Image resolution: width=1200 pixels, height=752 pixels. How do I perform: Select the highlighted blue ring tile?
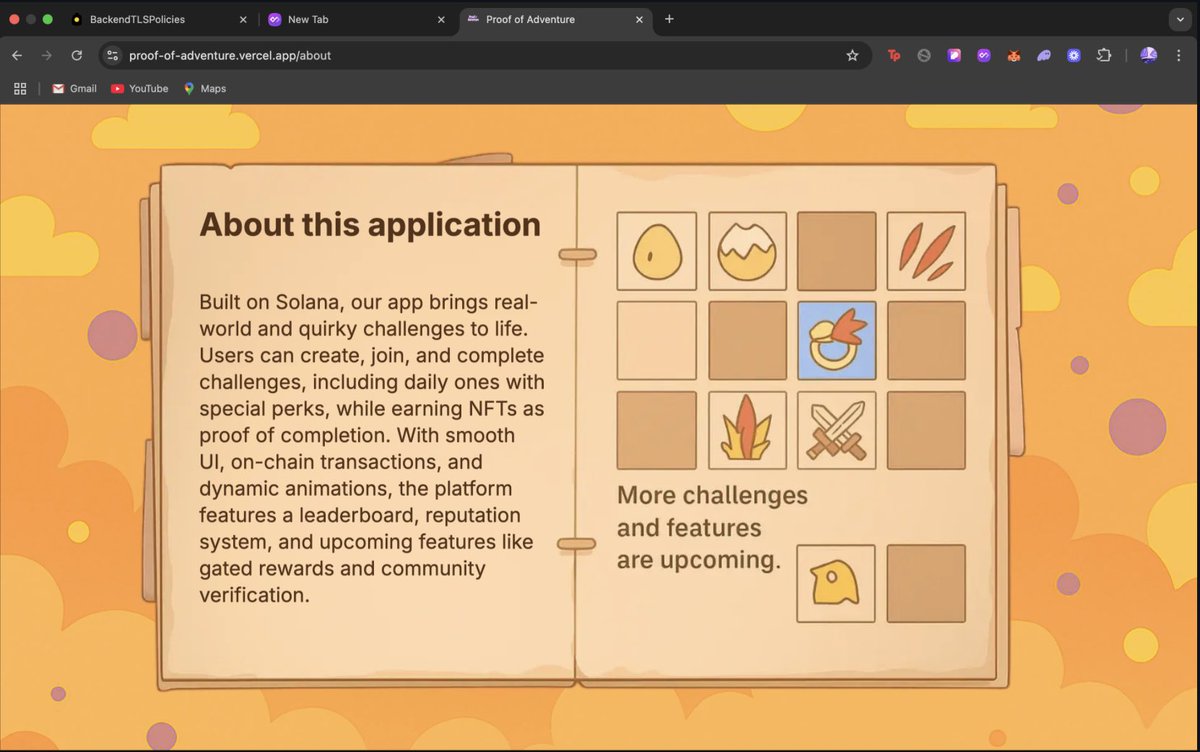coord(837,340)
